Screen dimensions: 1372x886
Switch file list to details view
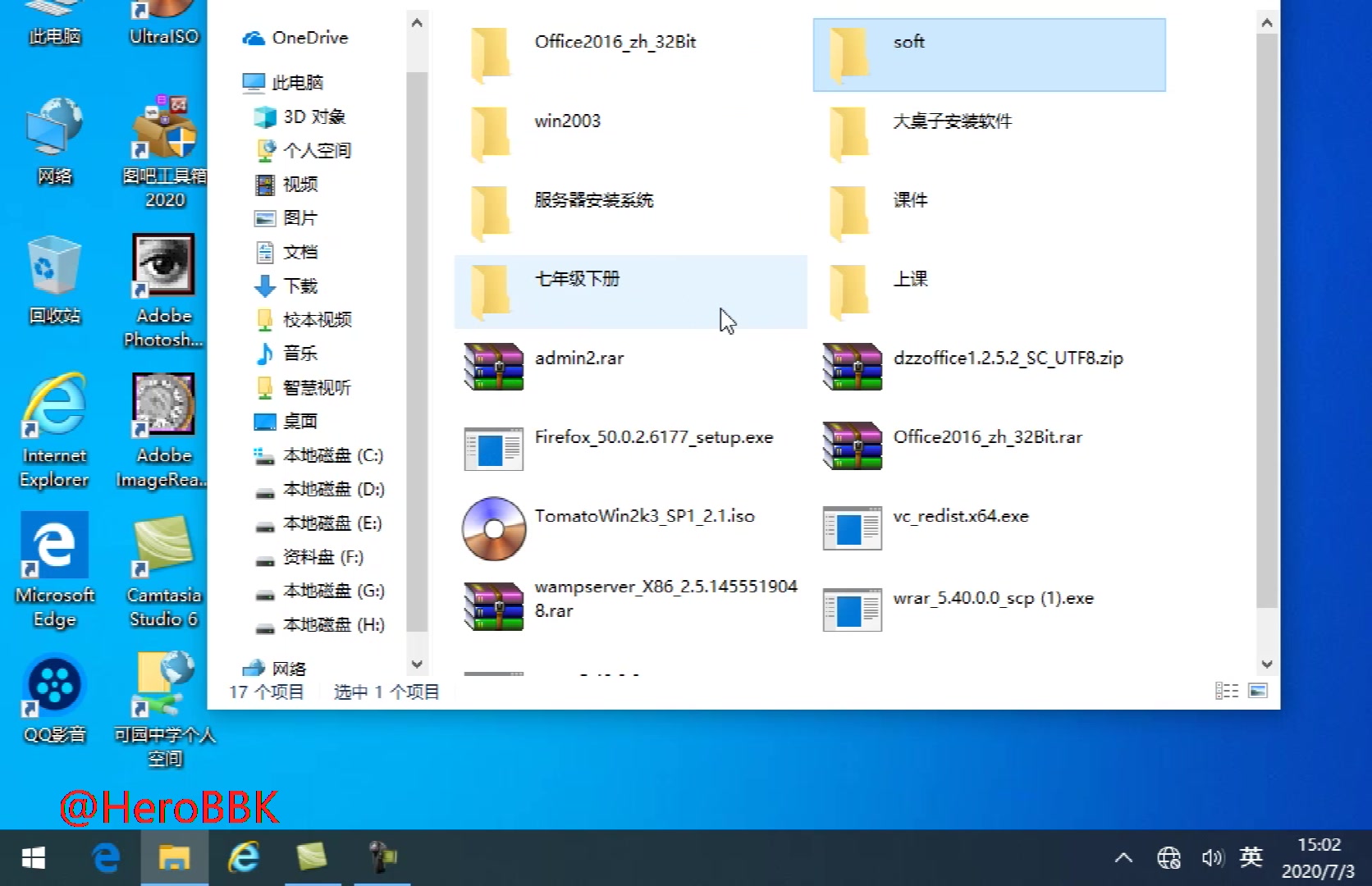pyautogui.click(x=1227, y=691)
